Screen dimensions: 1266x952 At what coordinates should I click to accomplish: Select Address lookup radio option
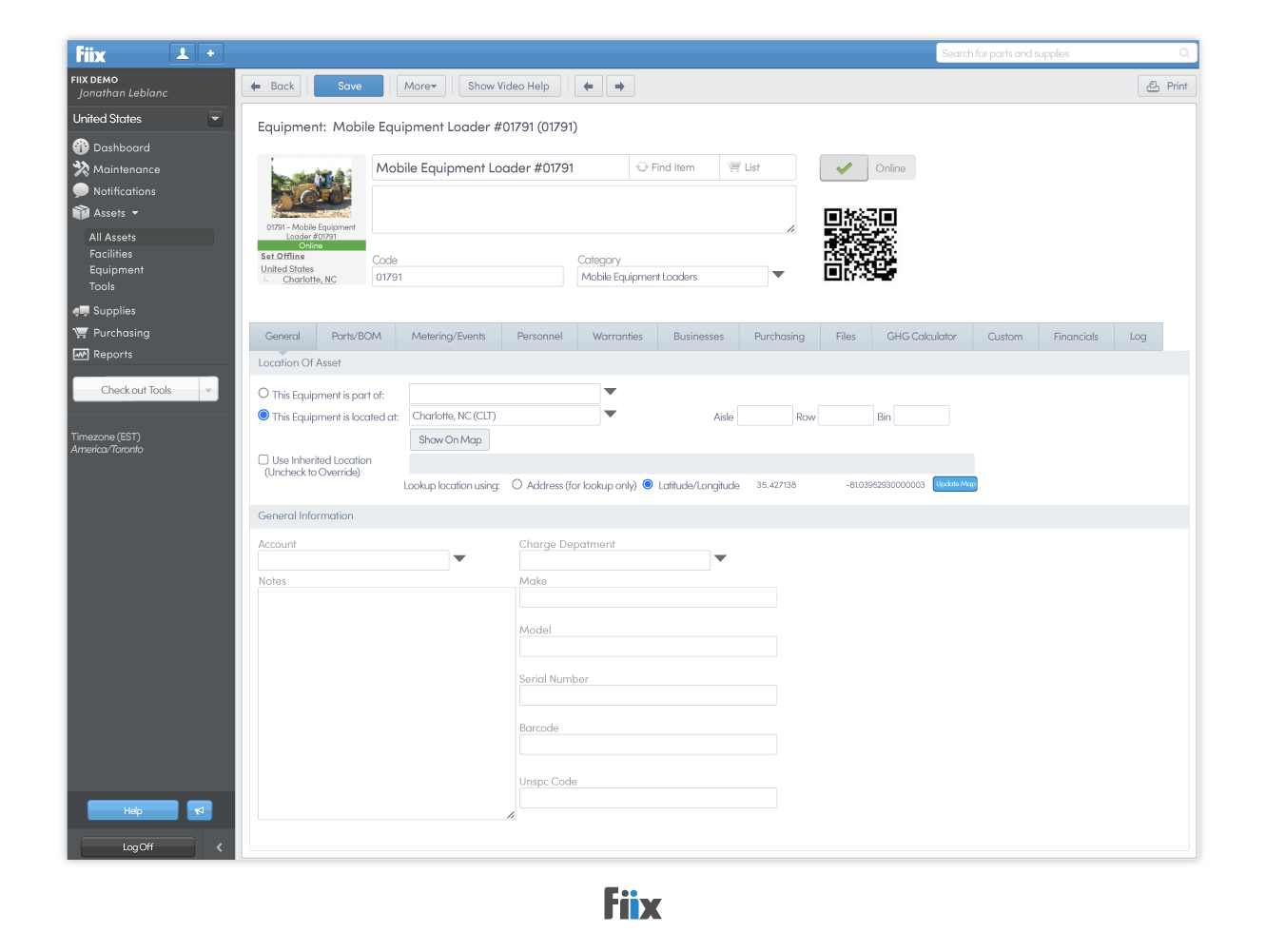coord(516,484)
